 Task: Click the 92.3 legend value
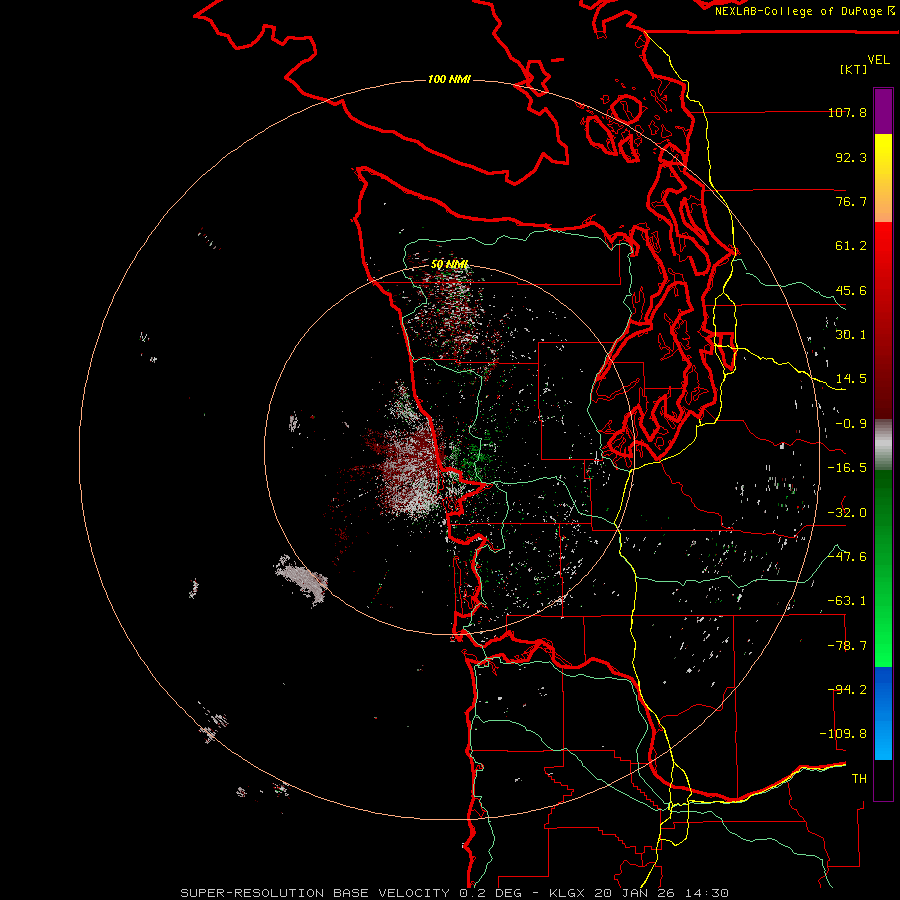click(x=851, y=157)
